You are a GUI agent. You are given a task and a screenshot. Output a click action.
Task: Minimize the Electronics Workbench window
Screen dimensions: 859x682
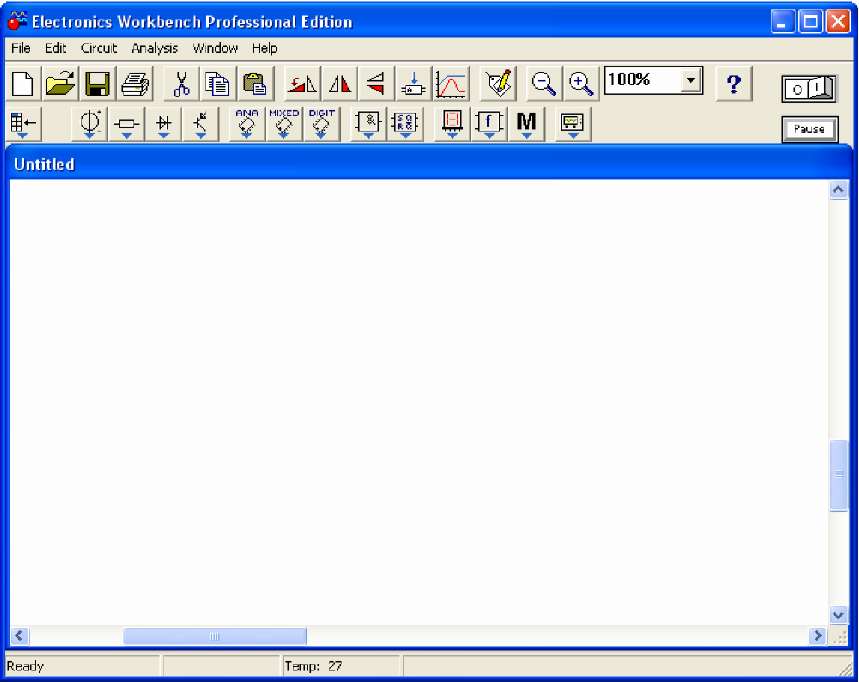pos(782,22)
